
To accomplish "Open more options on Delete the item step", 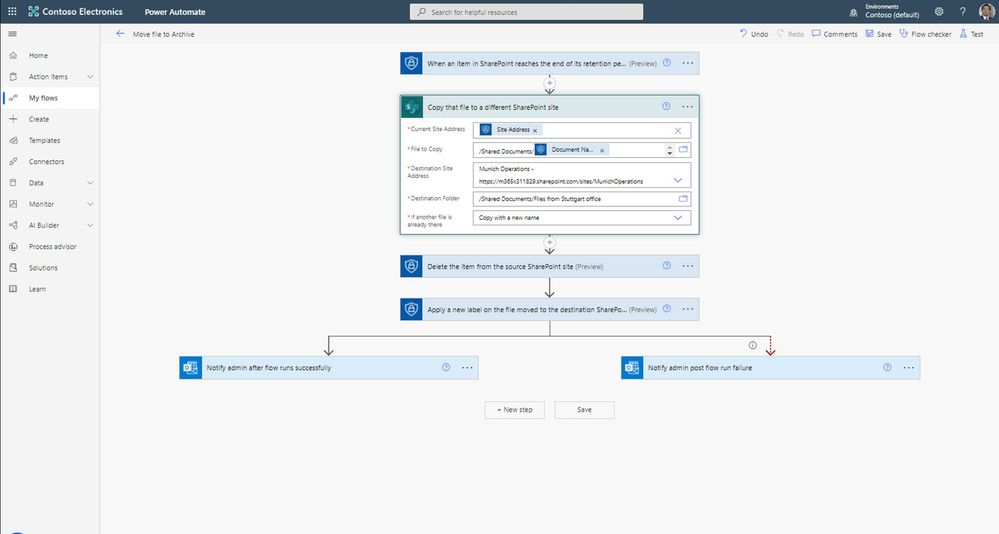I will pyautogui.click(x=688, y=266).
